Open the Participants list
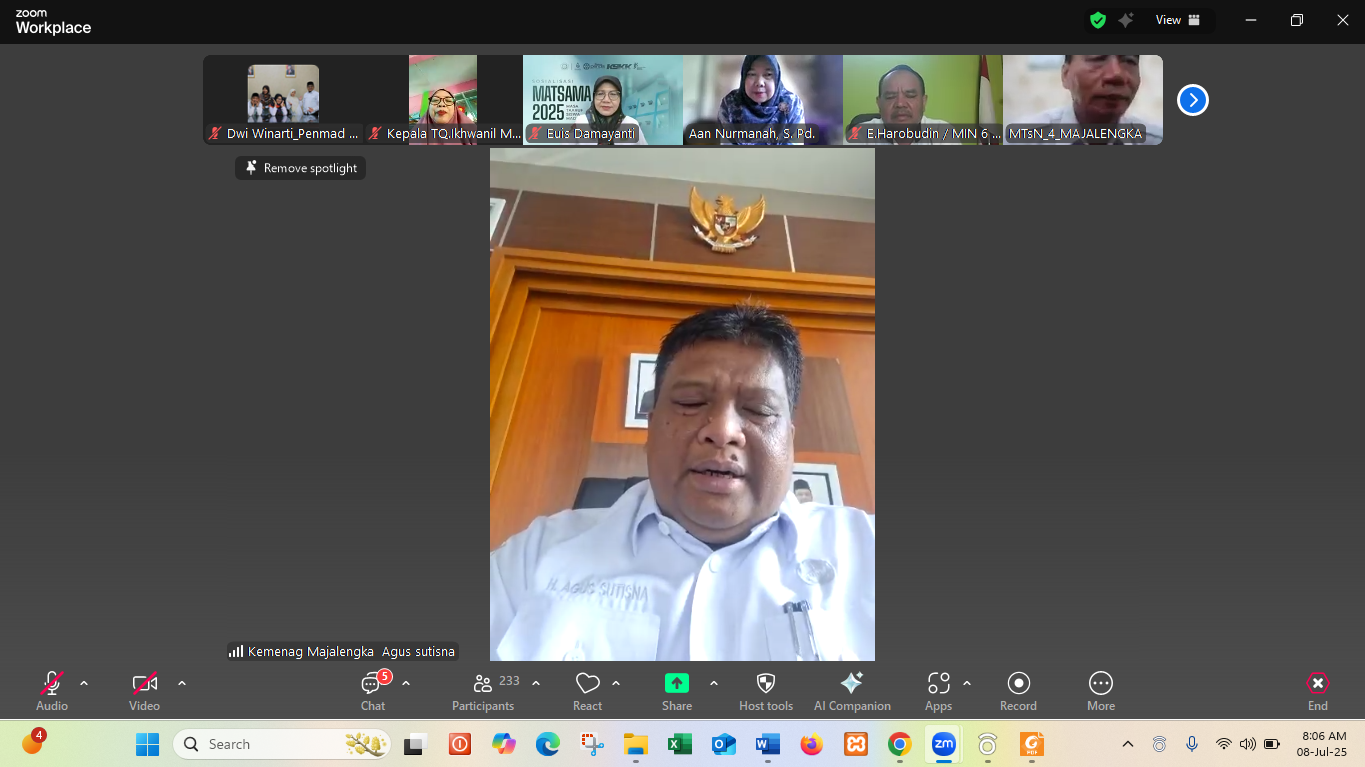1365x767 pixels. tap(483, 690)
